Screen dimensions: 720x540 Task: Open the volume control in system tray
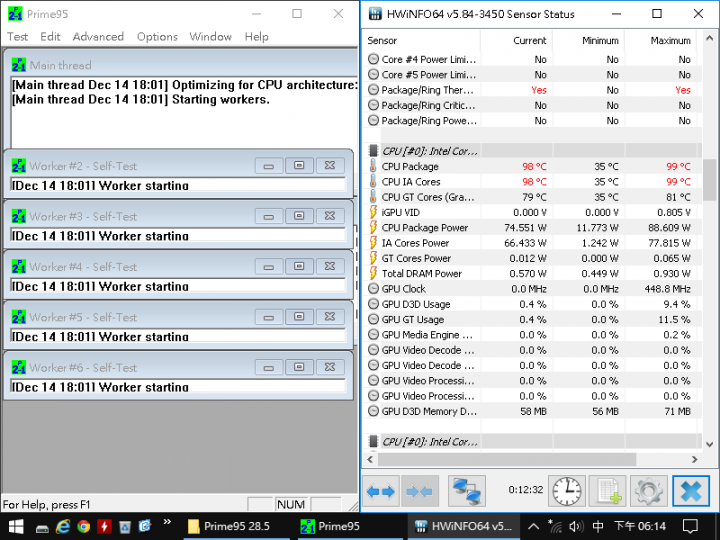pos(576,526)
